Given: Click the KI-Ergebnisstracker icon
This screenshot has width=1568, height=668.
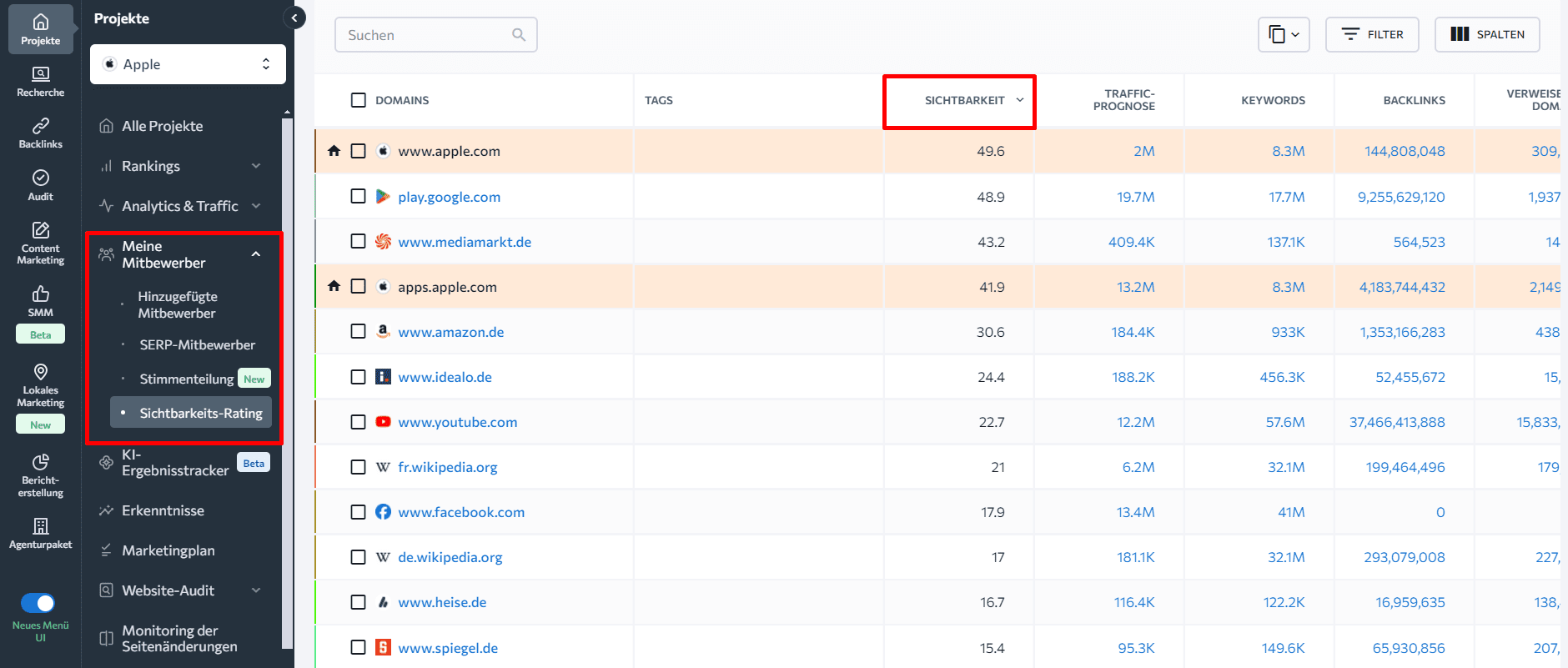Looking at the screenshot, I should click(x=106, y=463).
